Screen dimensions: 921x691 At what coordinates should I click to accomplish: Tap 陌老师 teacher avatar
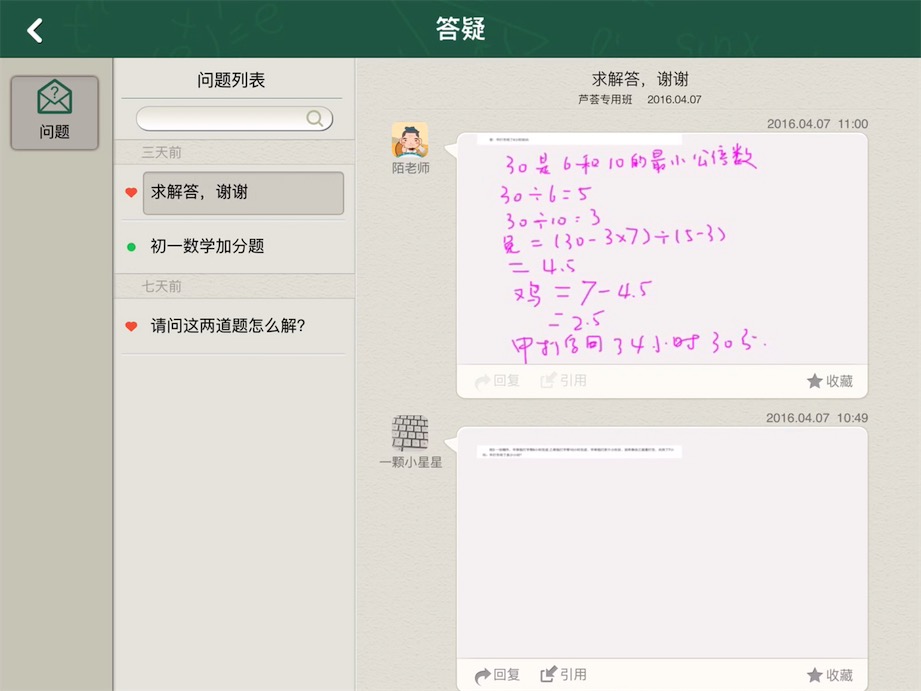click(x=409, y=140)
